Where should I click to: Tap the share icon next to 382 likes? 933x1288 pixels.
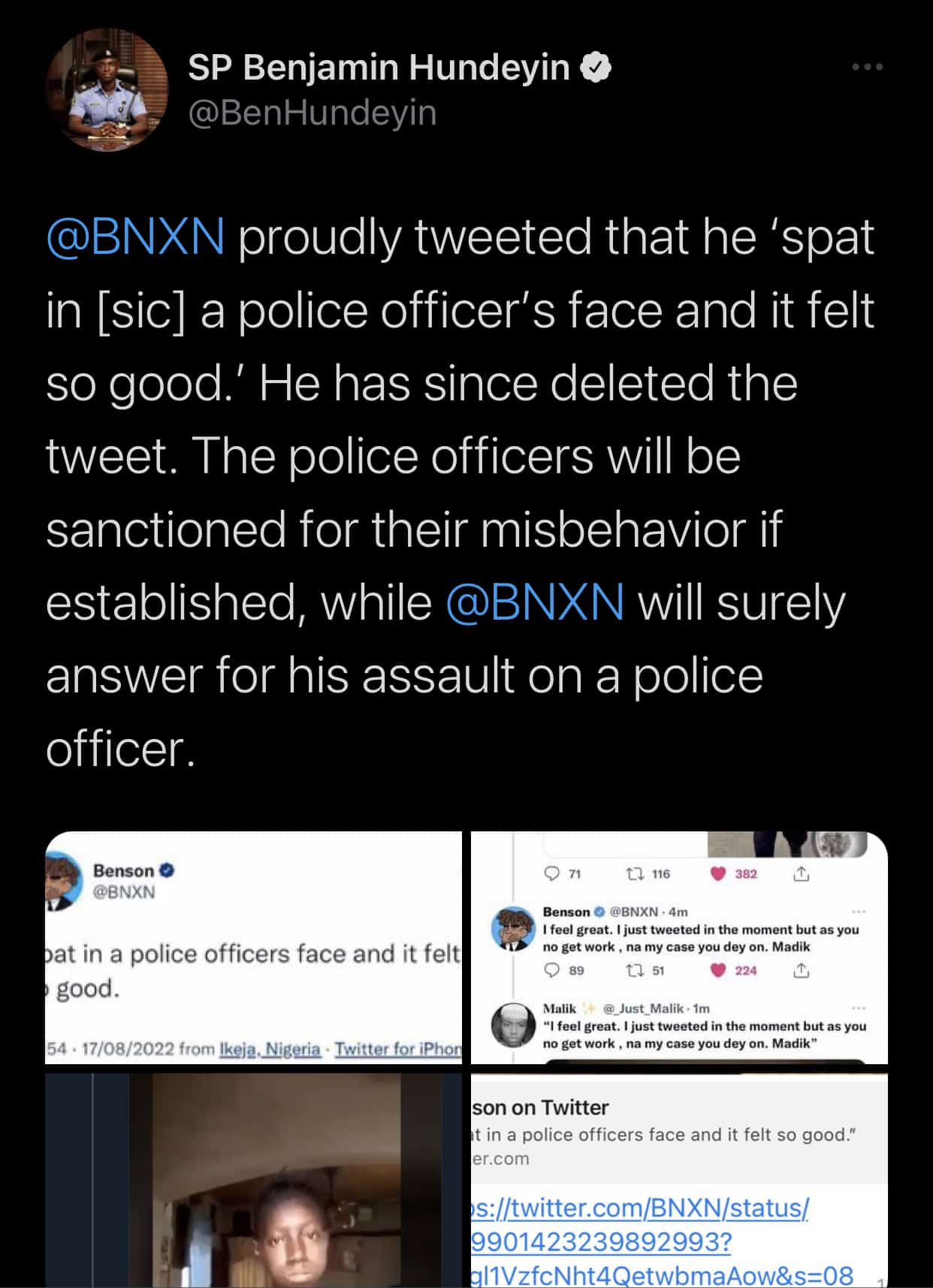[802, 874]
